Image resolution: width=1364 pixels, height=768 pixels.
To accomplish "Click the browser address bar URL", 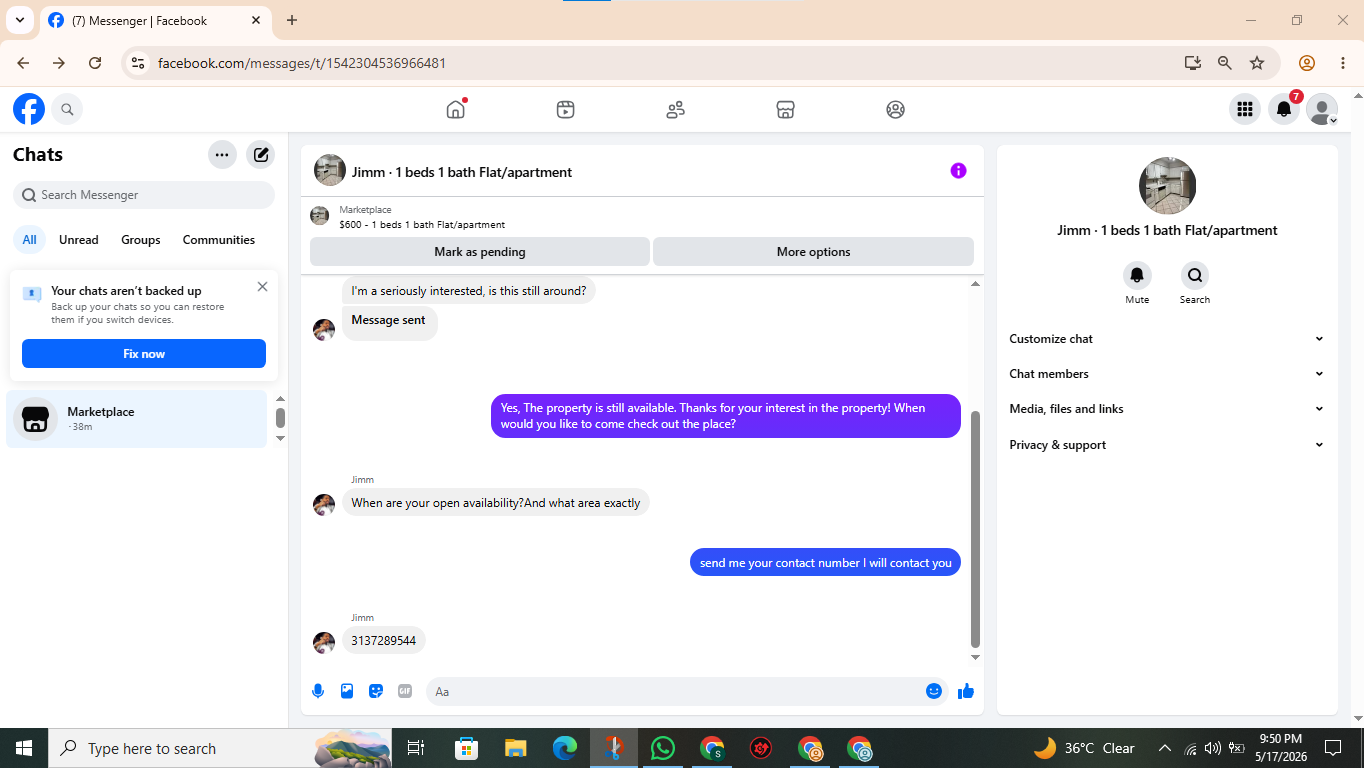I will click(x=302, y=63).
